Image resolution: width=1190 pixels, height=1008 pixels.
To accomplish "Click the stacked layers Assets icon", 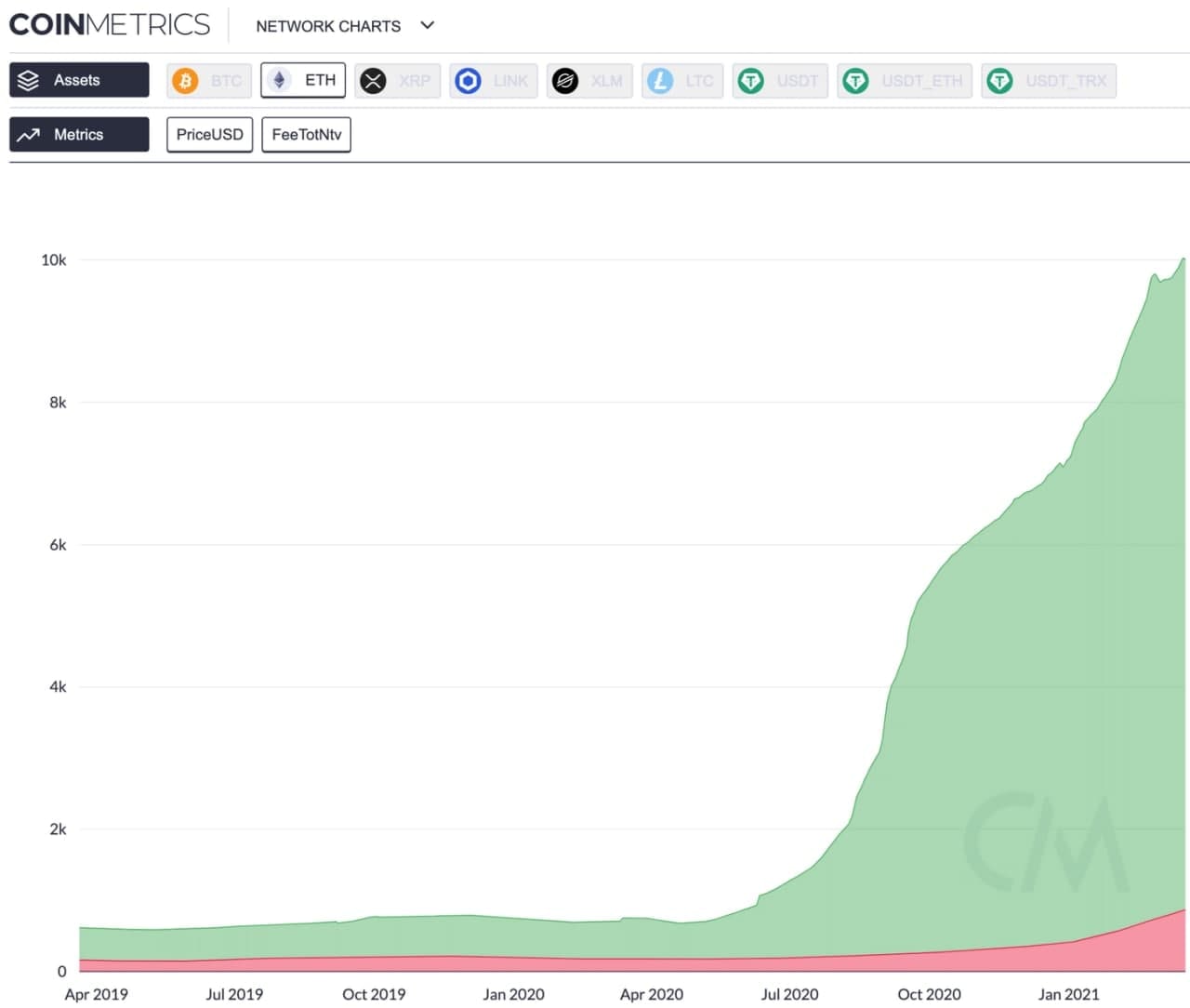I will click(x=29, y=80).
